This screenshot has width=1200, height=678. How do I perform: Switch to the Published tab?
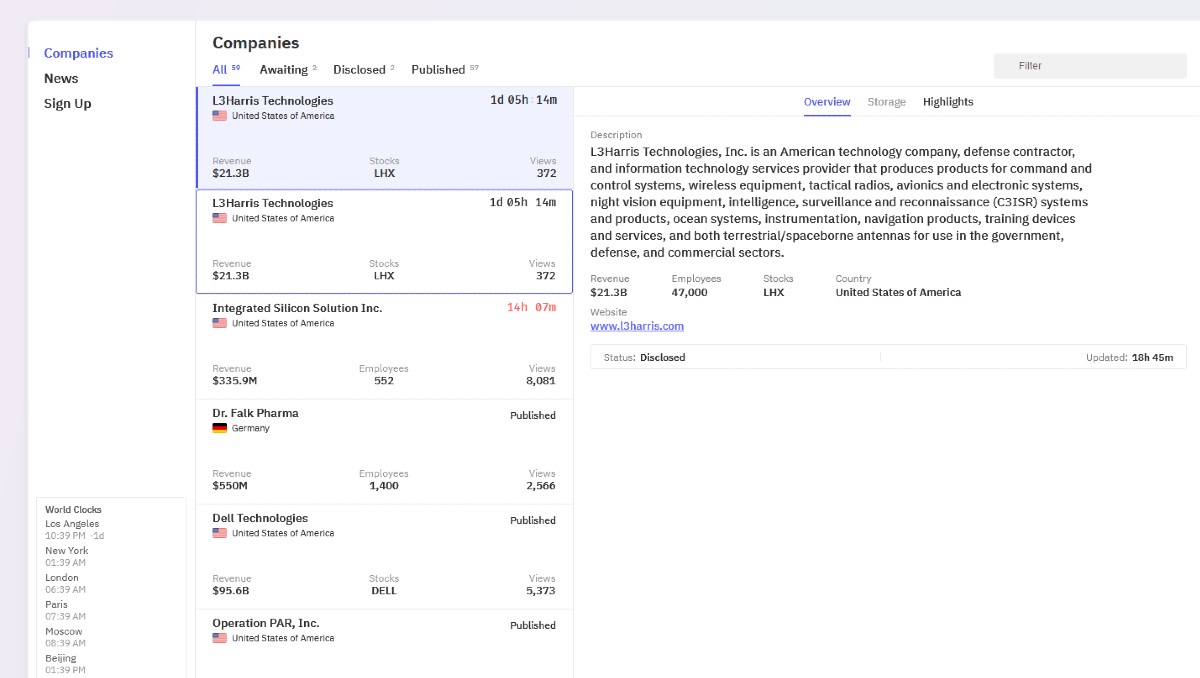[445, 70]
